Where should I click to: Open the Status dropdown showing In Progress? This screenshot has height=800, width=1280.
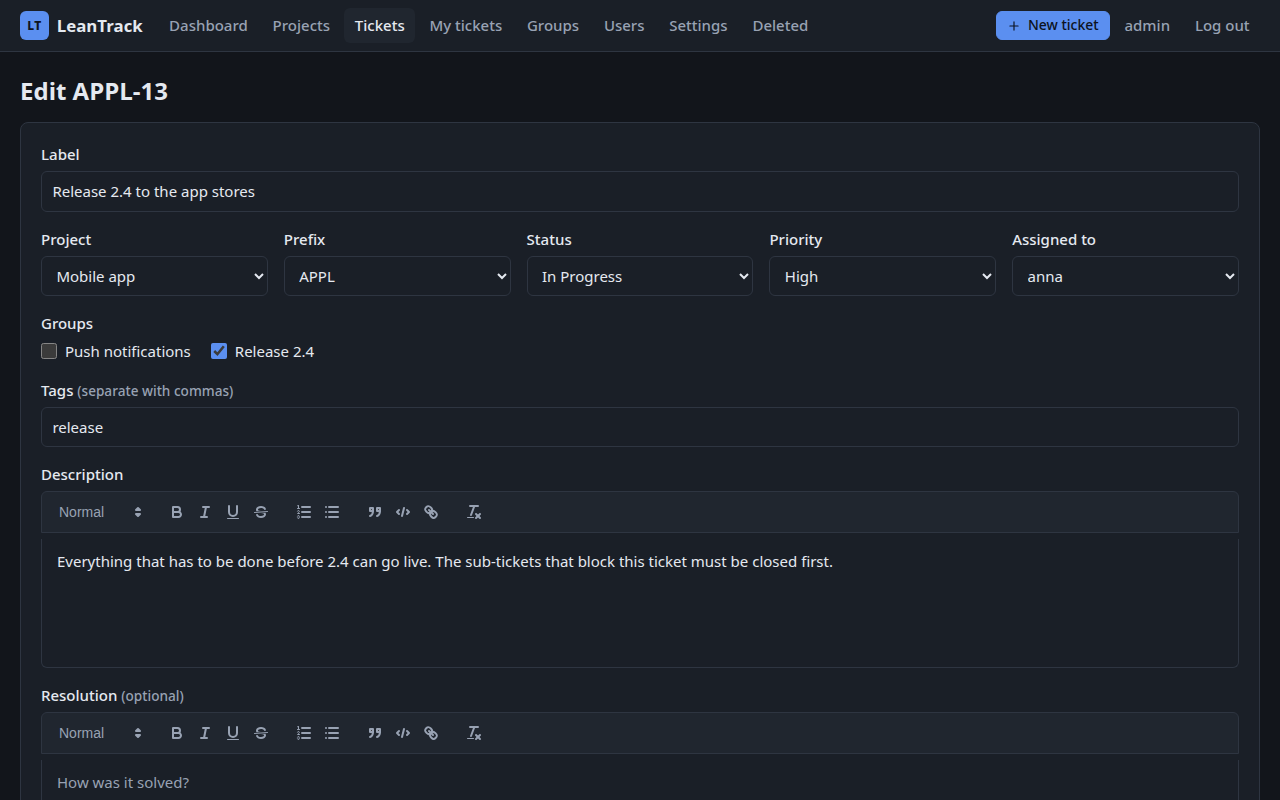(640, 276)
